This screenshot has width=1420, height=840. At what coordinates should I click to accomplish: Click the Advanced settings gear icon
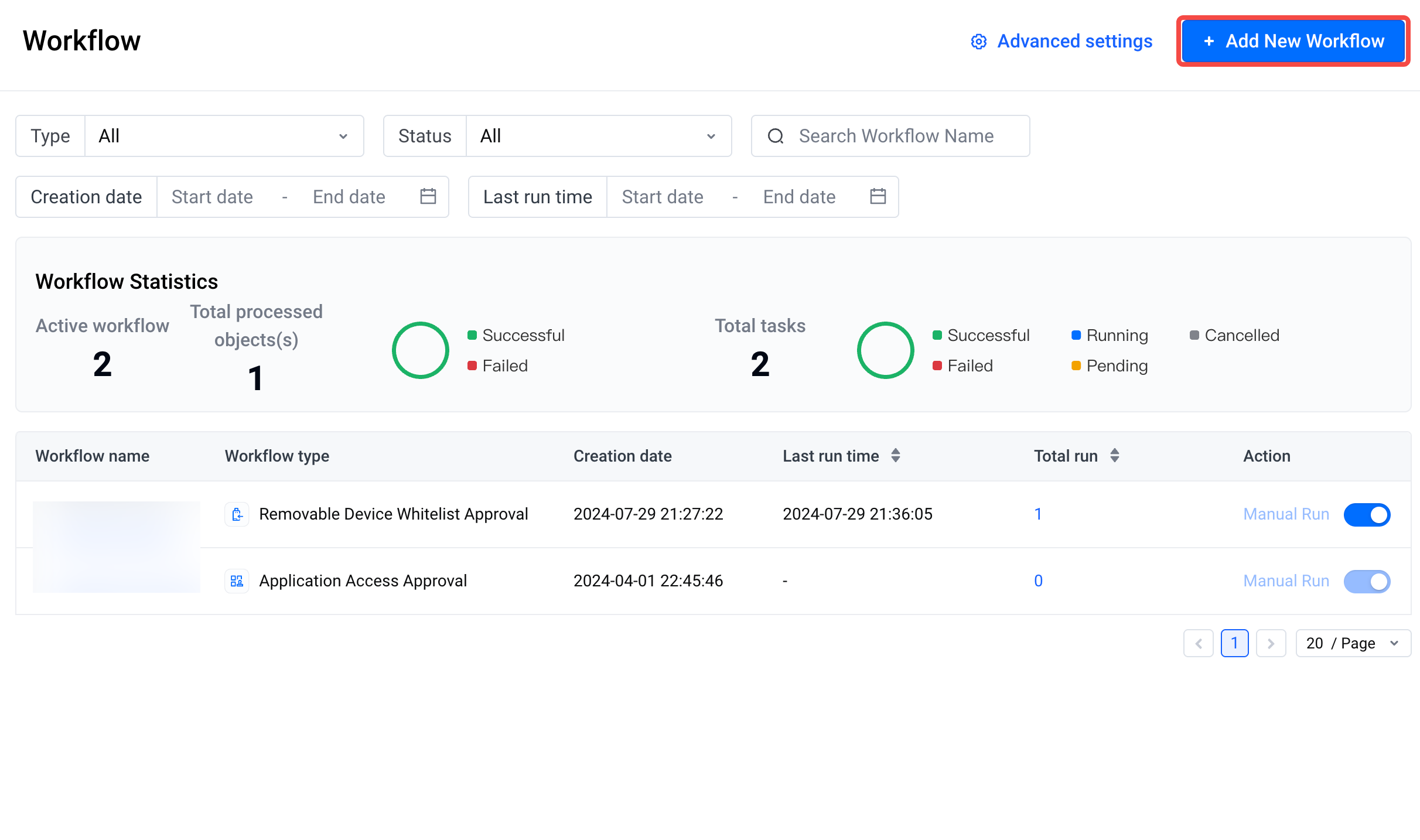click(978, 42)
